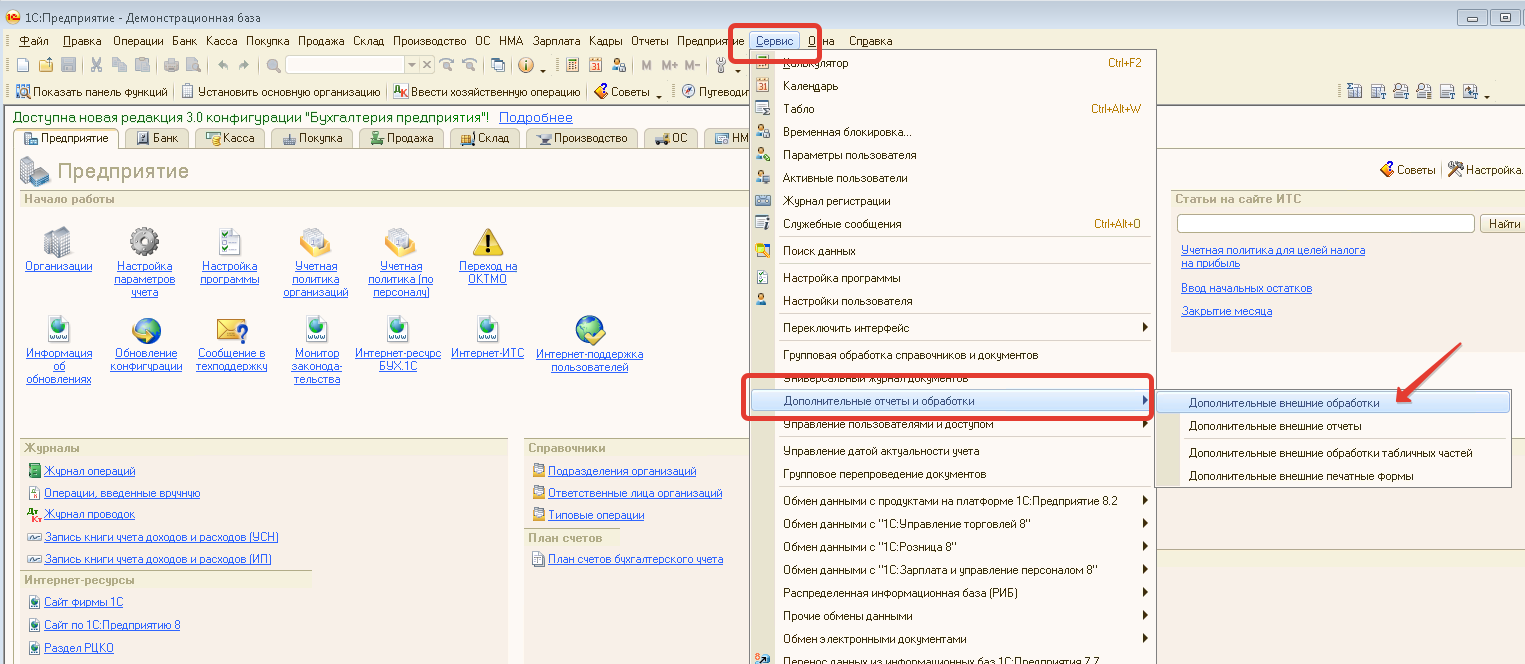The width and height of the screenshot is (1525, 664).
Task: Select Дополнительные внешние обработки submenu item
Action: 1332,403
